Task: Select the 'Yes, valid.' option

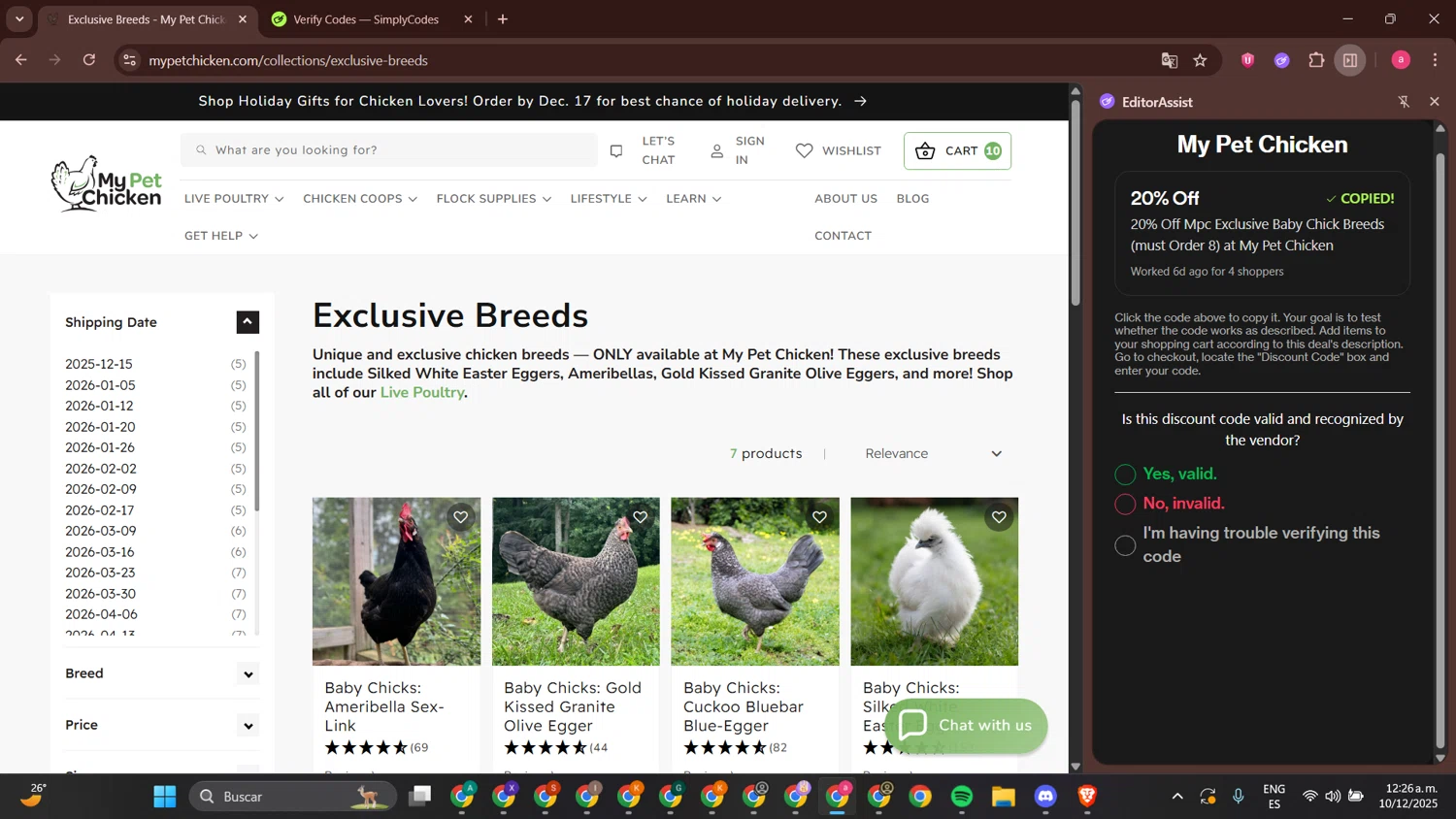Action: (1125, 475)
